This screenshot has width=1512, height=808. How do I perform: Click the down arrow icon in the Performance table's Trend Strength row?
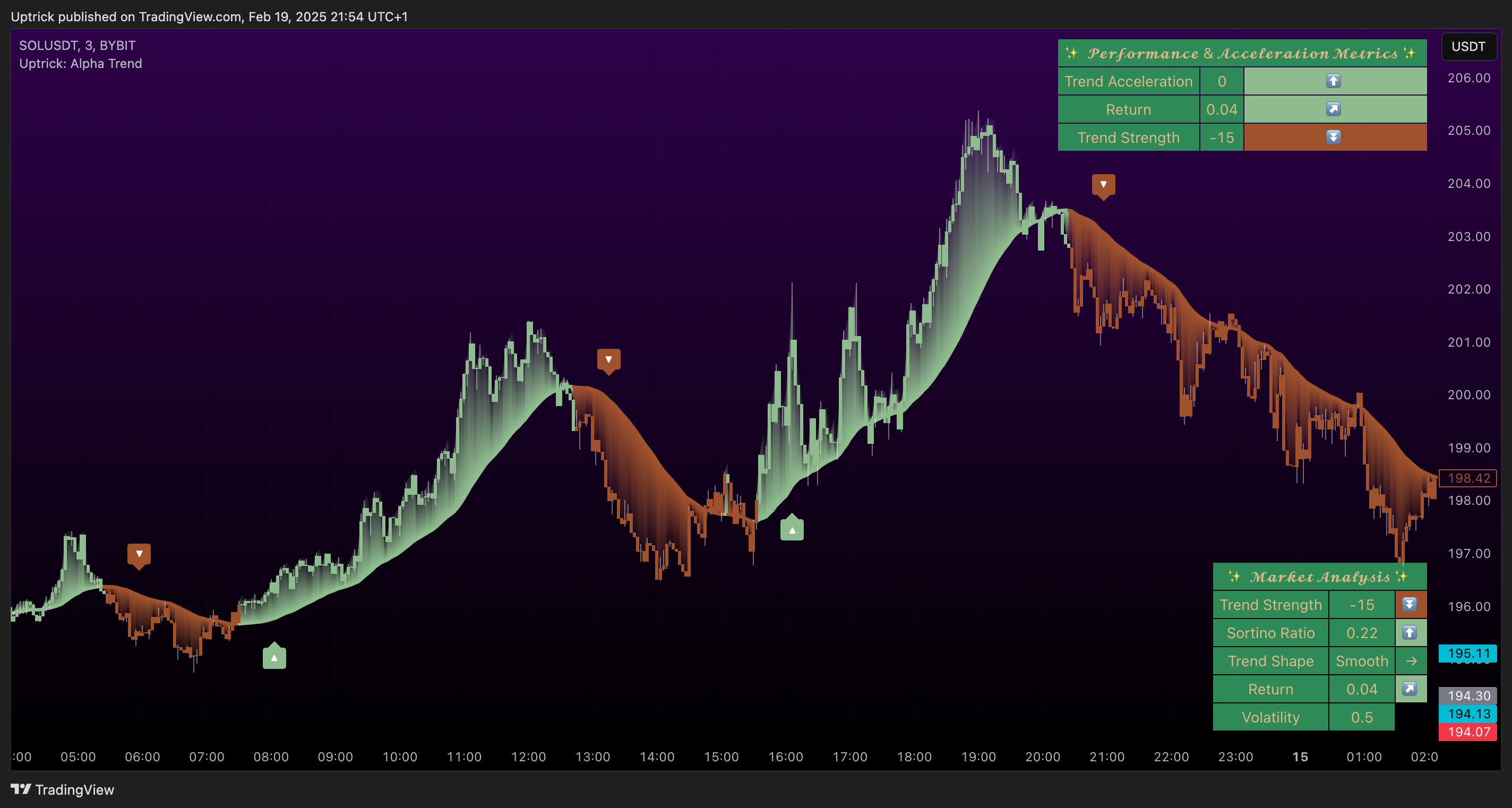coord(1334,137)
